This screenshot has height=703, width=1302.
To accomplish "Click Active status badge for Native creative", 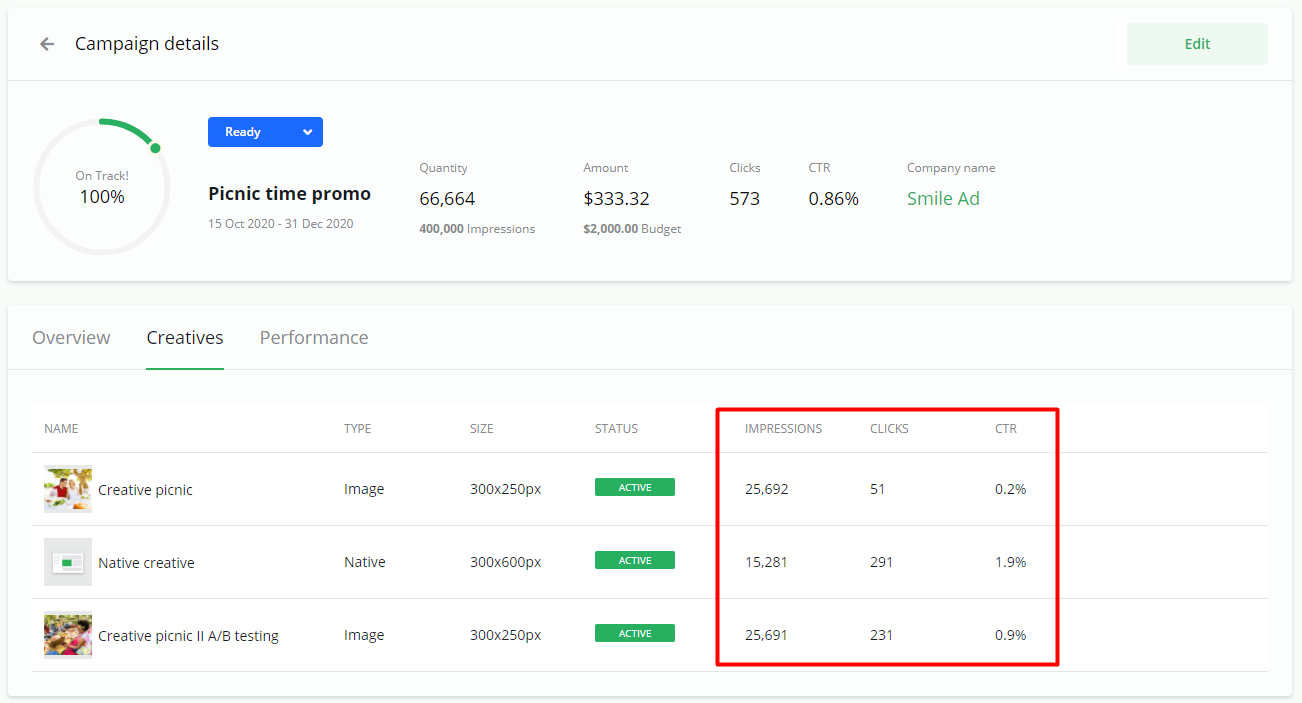I will click(634, 561).
